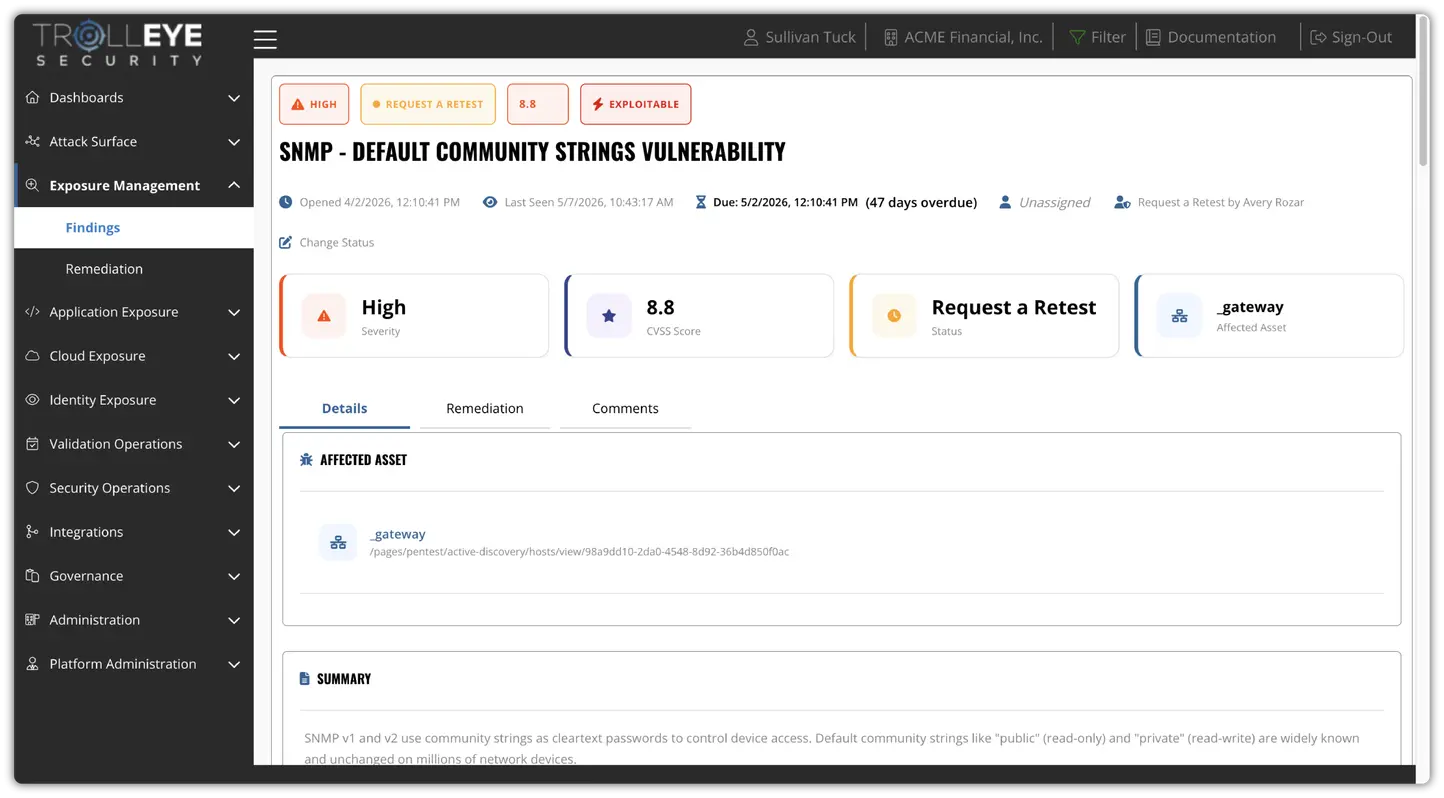Click the Change Status edit icon
The height and width of the screenshot is (798, 1444).
point(286,242)
